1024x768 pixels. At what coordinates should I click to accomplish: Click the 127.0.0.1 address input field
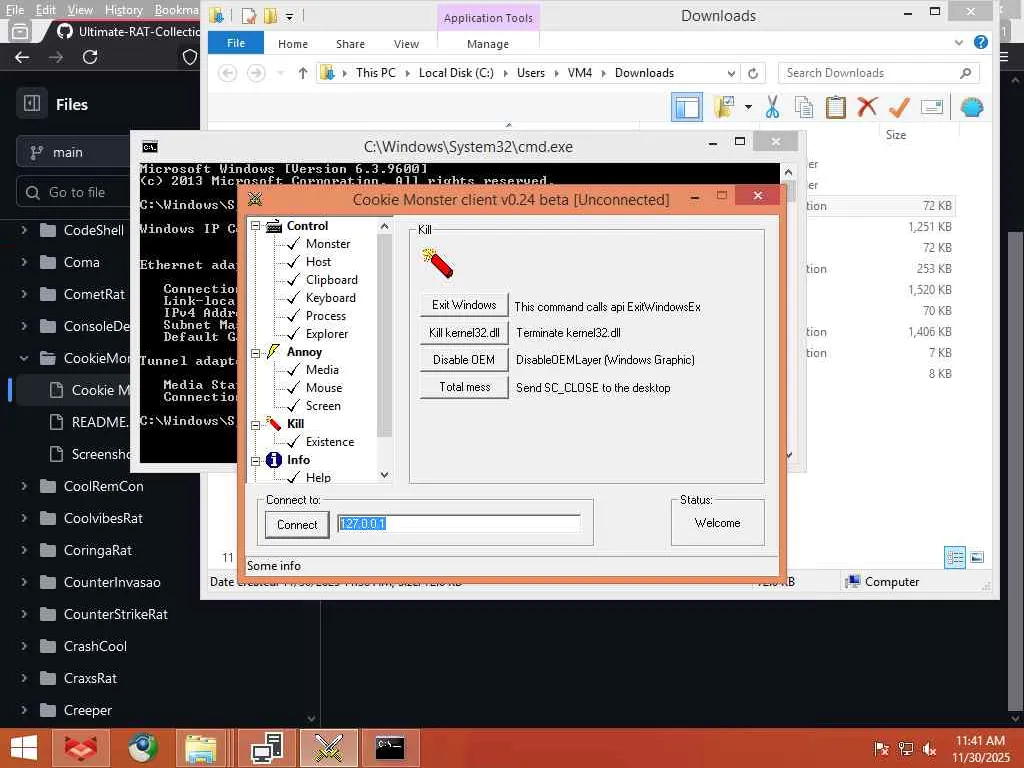point(458,523)
